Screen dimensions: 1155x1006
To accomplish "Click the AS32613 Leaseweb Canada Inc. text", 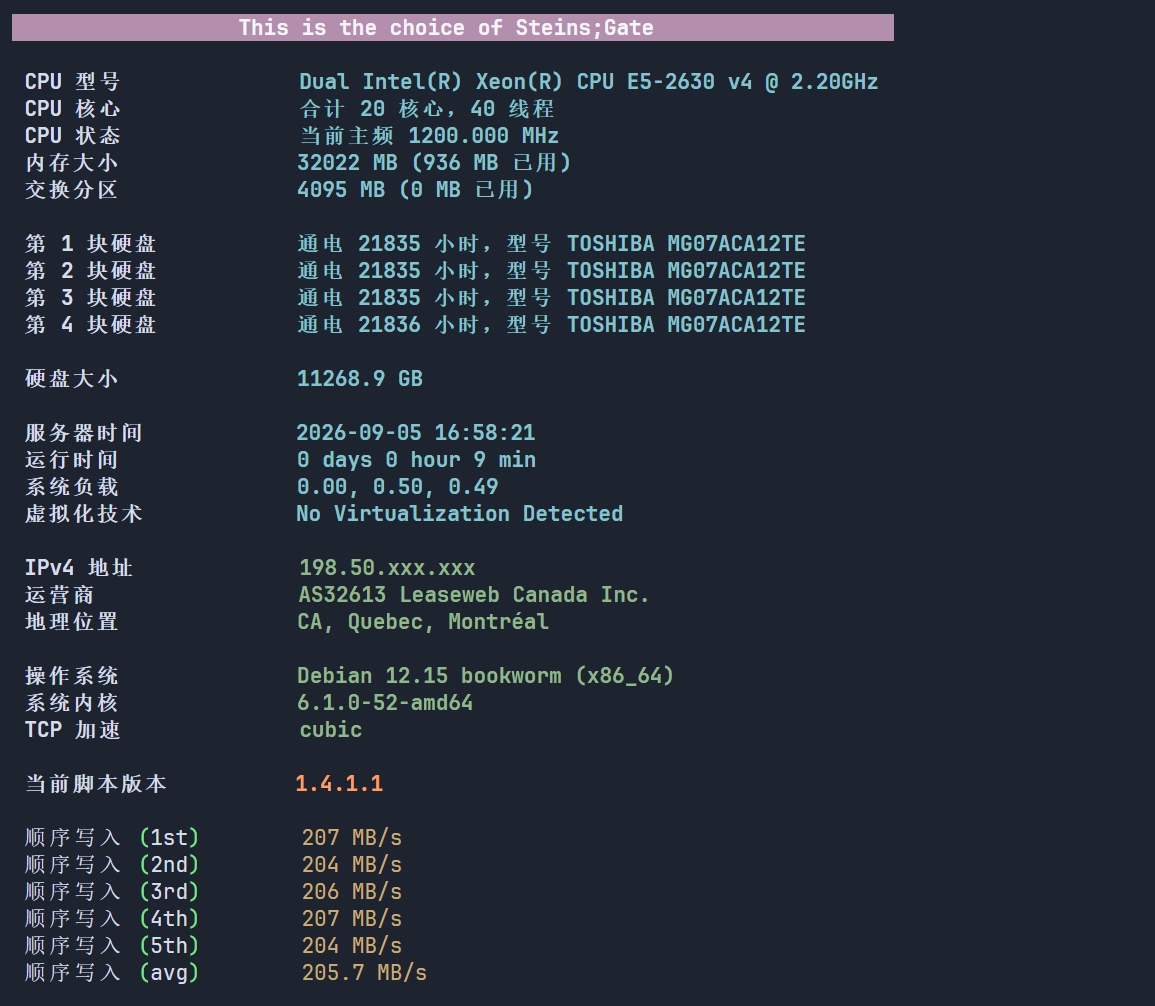I will tap(474, 595).
